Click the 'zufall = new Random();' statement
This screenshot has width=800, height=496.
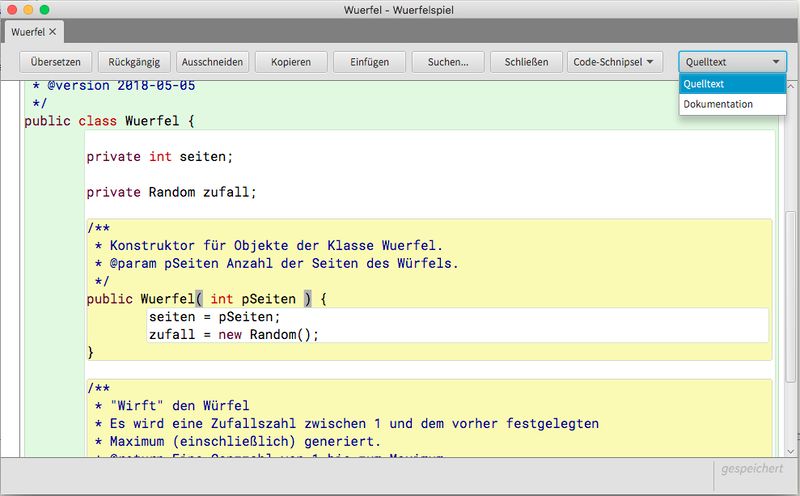tap(234, 335)
